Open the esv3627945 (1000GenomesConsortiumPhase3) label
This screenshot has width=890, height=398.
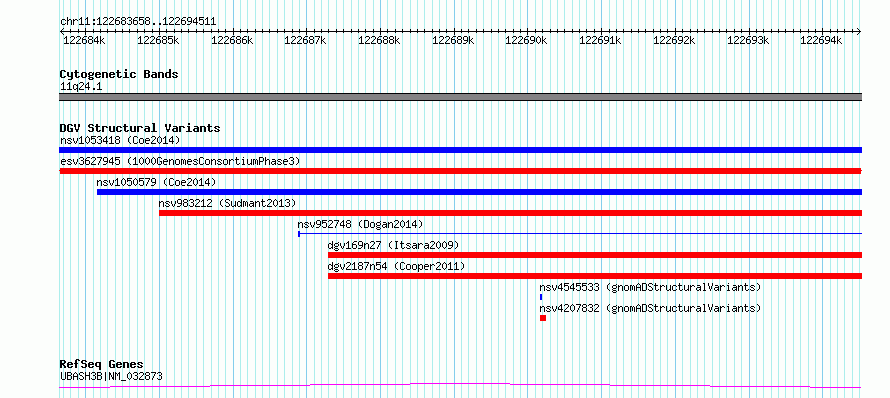[180, 161]
